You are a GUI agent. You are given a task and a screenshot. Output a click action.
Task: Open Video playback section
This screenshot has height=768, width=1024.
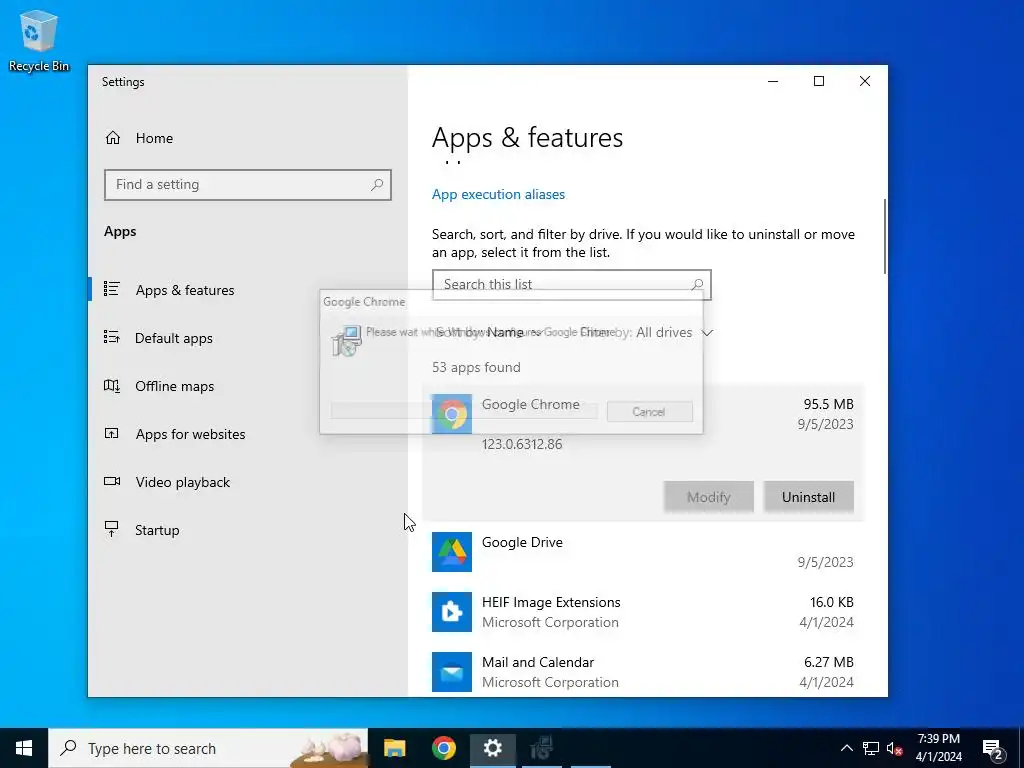182,482
